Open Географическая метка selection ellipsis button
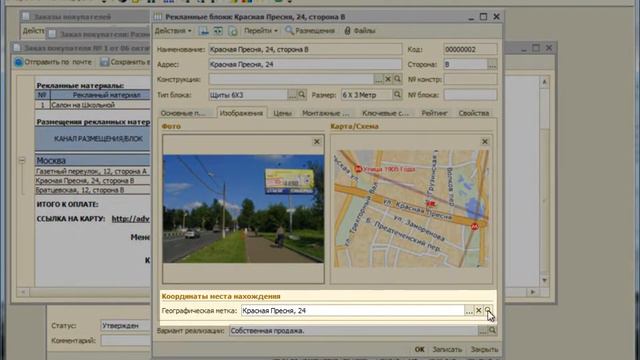Screen dimensions: 640x360 point(469,311)
